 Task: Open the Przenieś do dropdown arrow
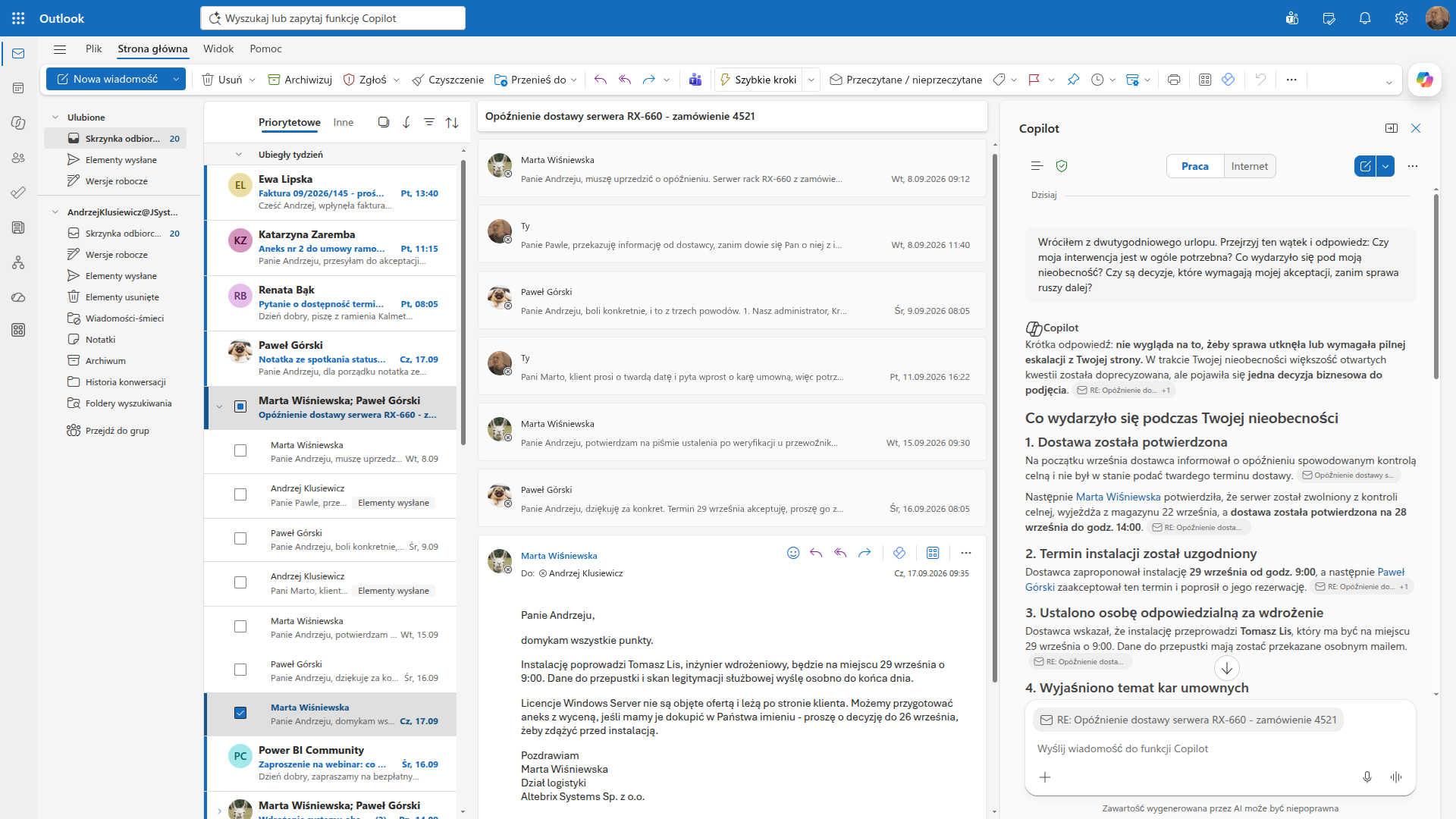[574, 80]
